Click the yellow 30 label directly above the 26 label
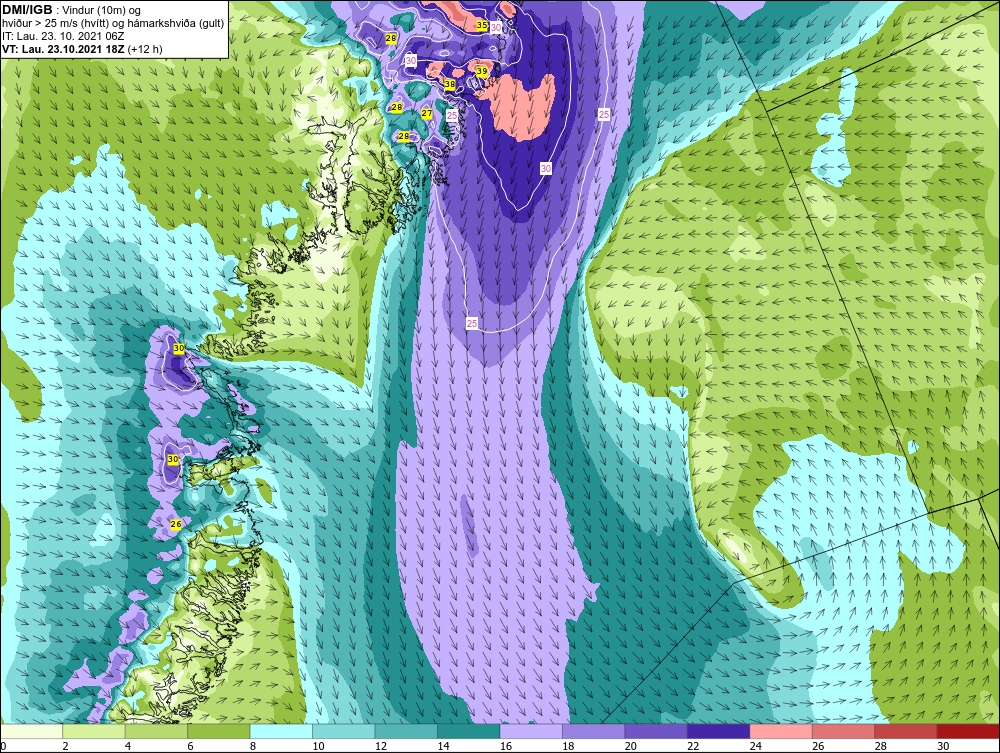This screenshot has height=753, width=1000. tap(173, 459)
